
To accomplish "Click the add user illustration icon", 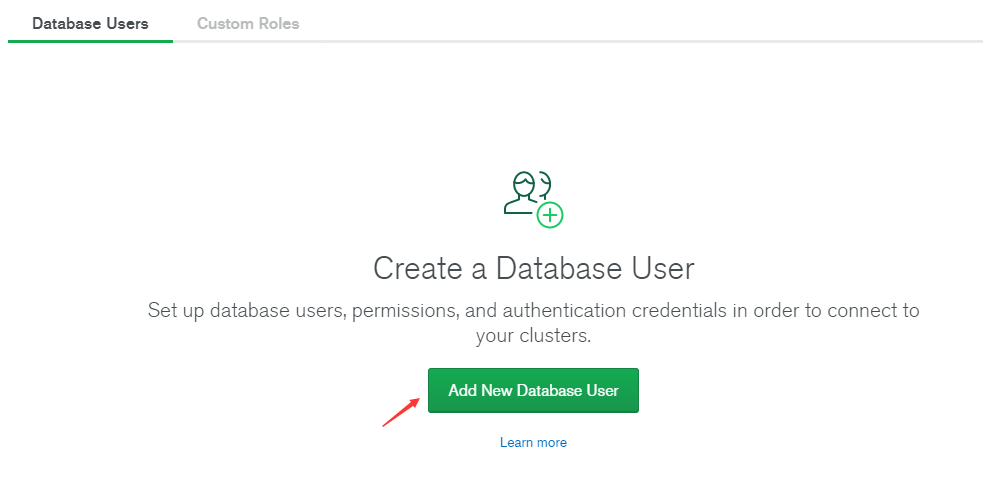I will click(x=534, y=199).
